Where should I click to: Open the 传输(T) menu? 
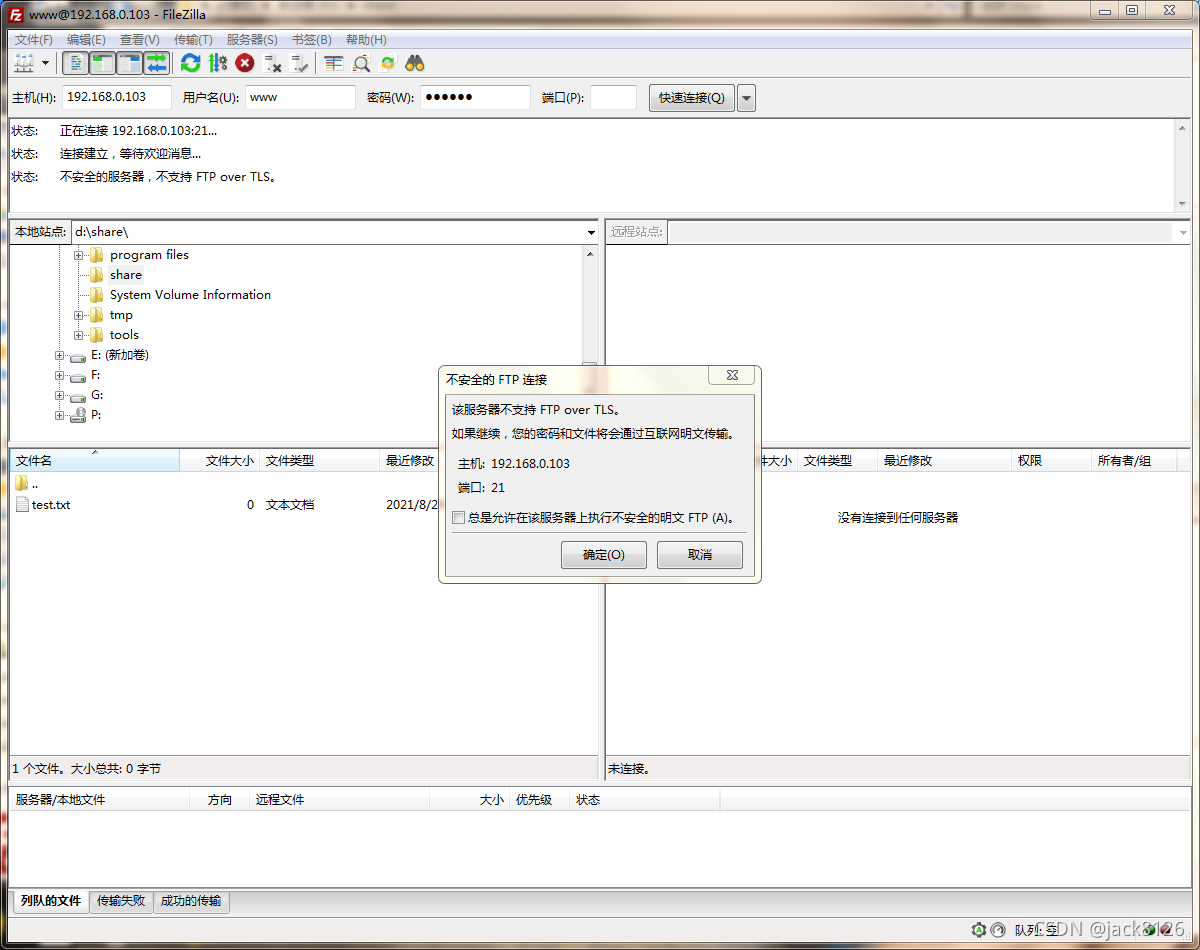pos(193,39)
